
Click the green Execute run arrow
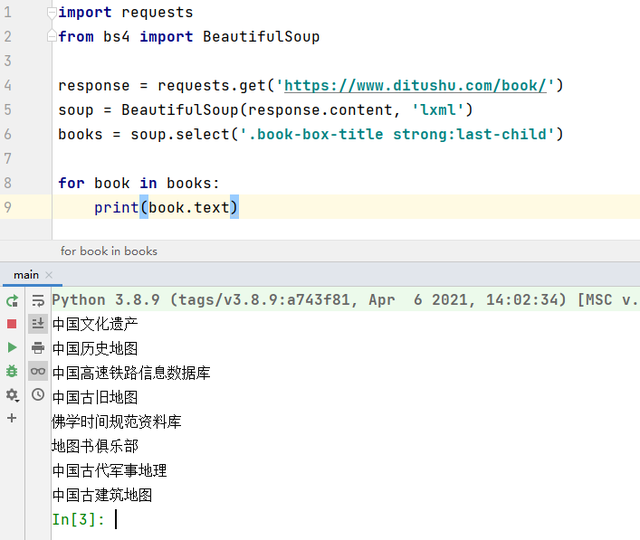pos(12,348)
